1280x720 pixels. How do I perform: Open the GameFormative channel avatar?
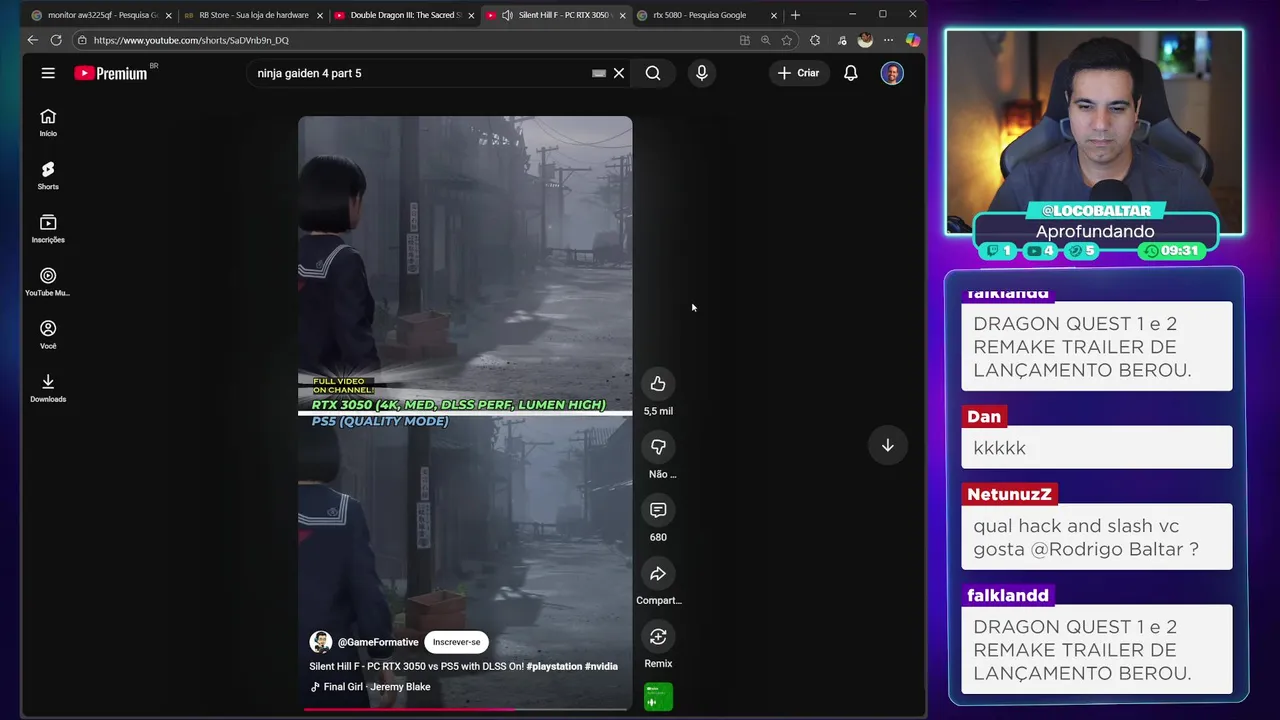(x=321, y=642)
